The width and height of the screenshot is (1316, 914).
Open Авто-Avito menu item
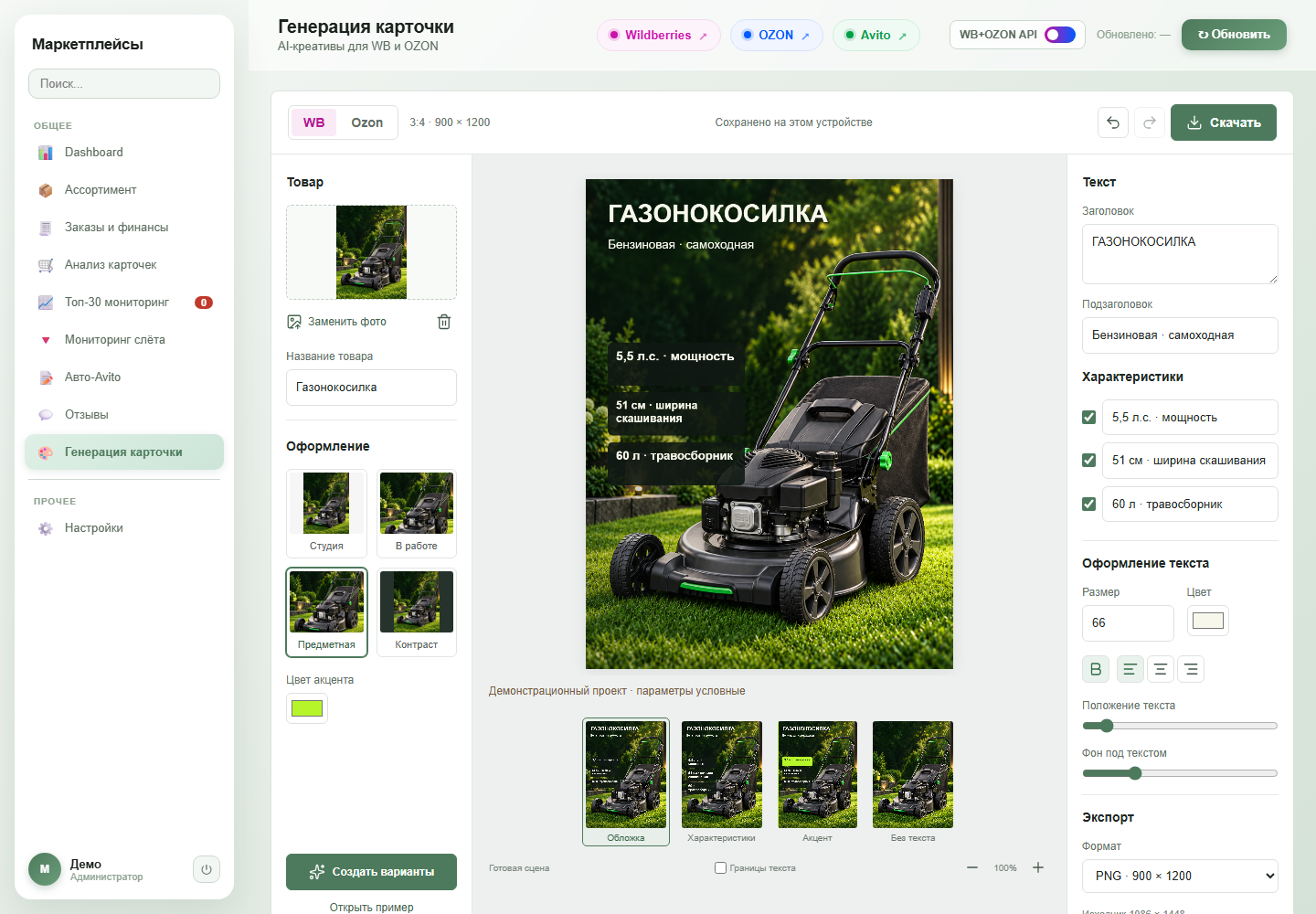click(x=124, y=377)
